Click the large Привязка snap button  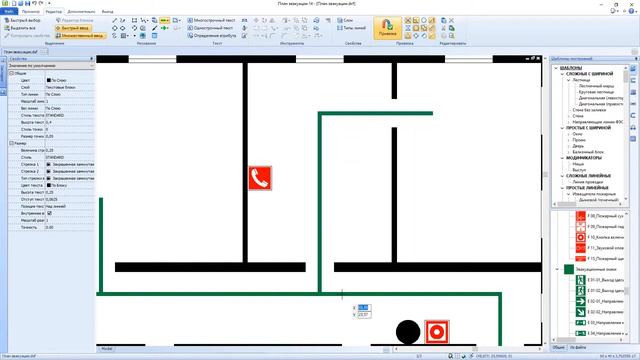point(387,28)
